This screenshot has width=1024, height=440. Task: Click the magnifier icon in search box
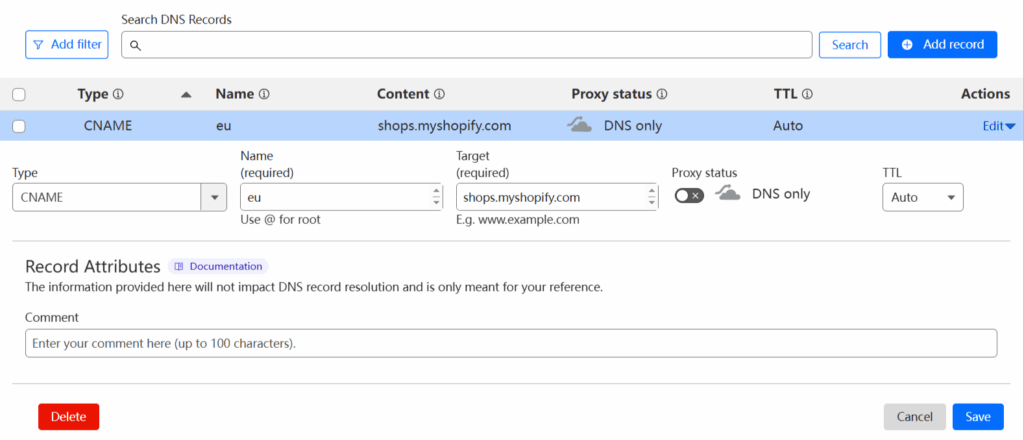(x=135, y=45)
